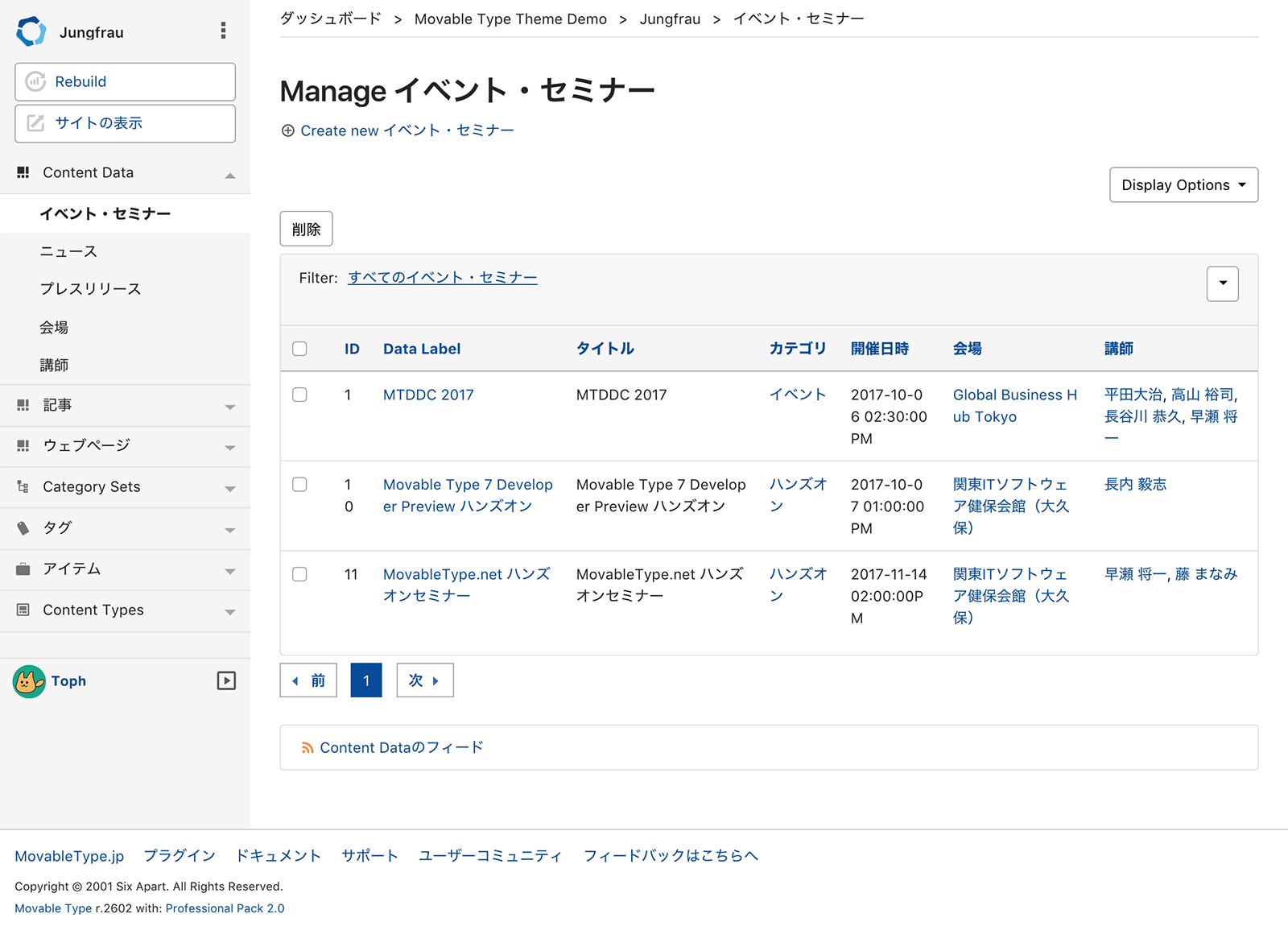Open the MTDDC 2017 data label link
Viewport: 1288px width, 951px height.
coord(428,395)
